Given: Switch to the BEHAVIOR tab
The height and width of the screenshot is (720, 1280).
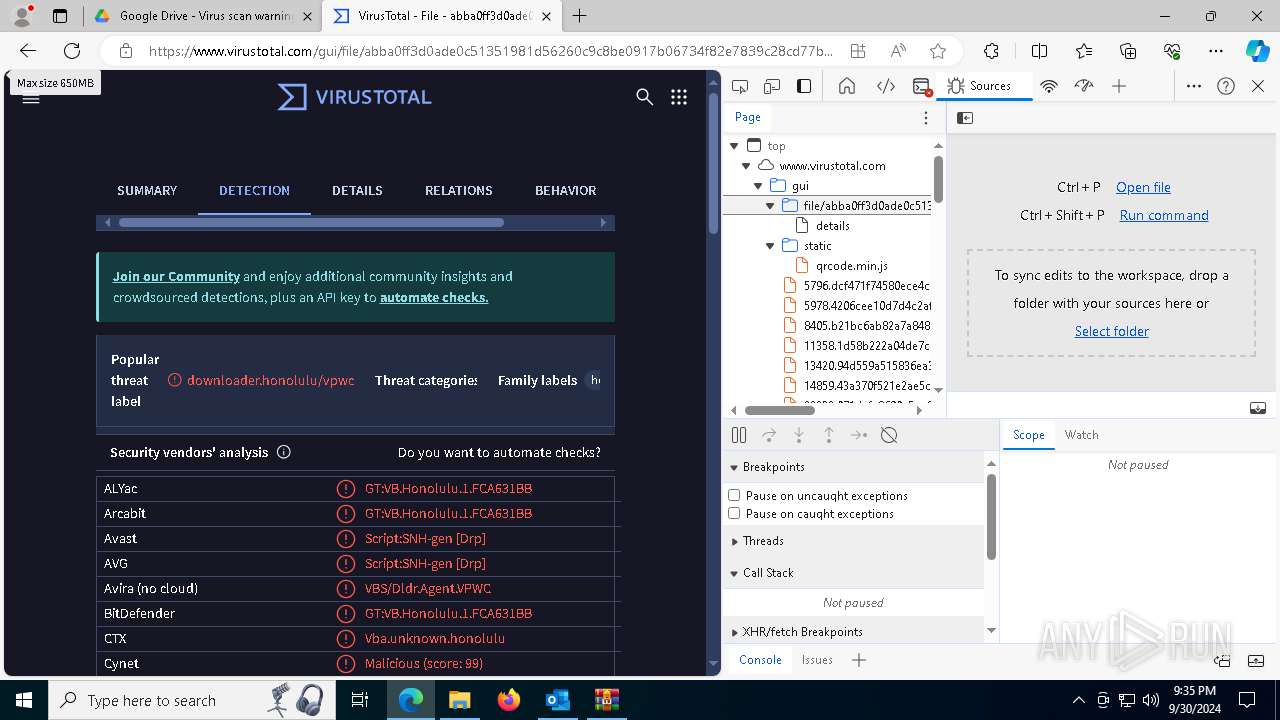Looking at the screenshot, I should click(565, 190).
